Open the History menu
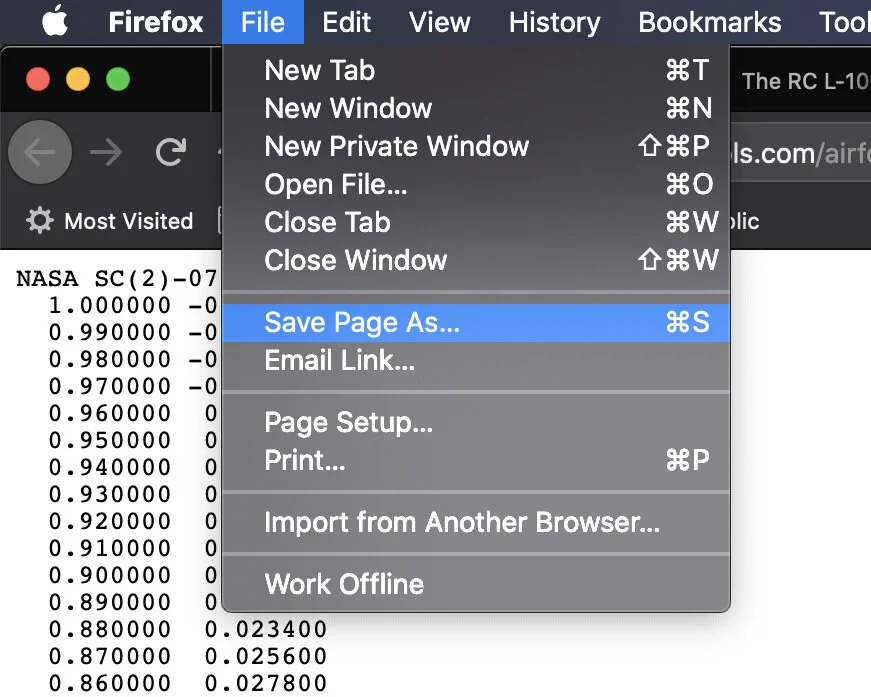871x697 pixels. (554, 22)
